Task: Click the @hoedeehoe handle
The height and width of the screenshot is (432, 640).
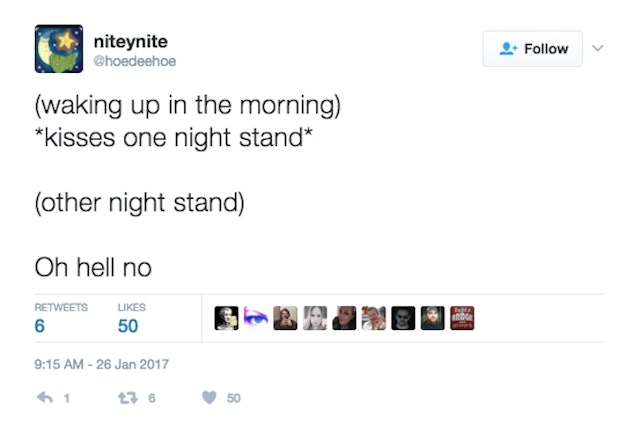Action: [134, 60]
